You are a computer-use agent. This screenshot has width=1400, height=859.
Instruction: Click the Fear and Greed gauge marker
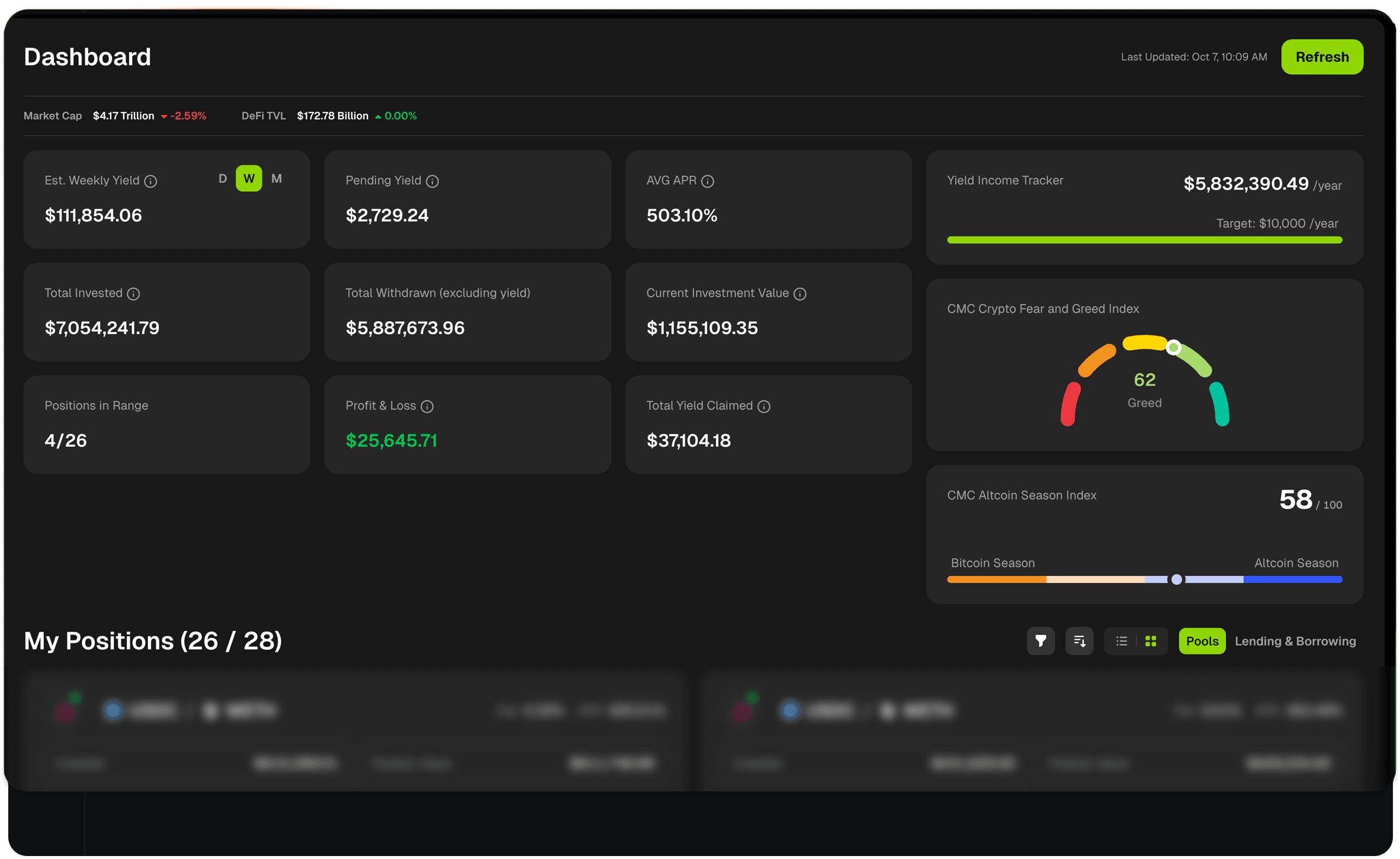pos(1173,348)
